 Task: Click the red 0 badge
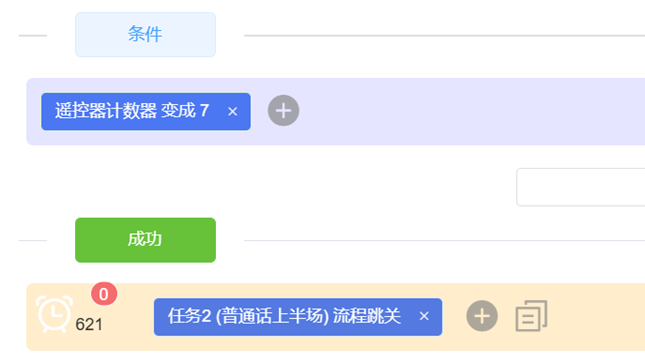point(104,294)
